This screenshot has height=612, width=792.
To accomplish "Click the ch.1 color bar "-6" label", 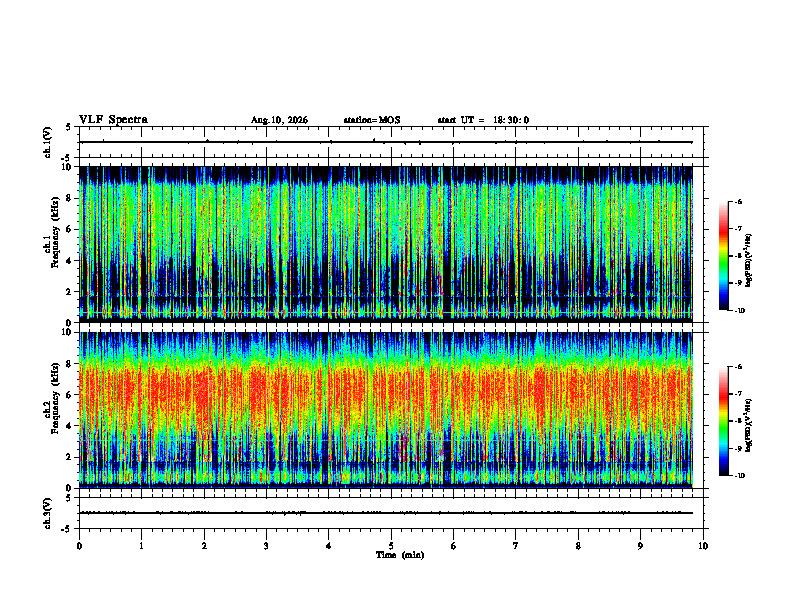I will pos(738,202).
